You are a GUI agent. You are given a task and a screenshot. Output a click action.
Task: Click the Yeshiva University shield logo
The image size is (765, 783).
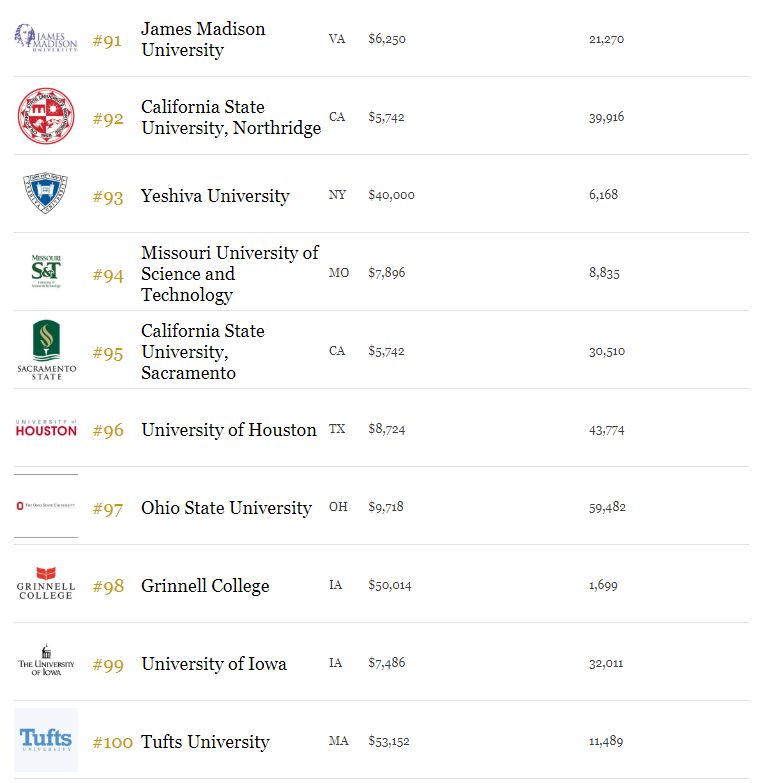[46, 194]
